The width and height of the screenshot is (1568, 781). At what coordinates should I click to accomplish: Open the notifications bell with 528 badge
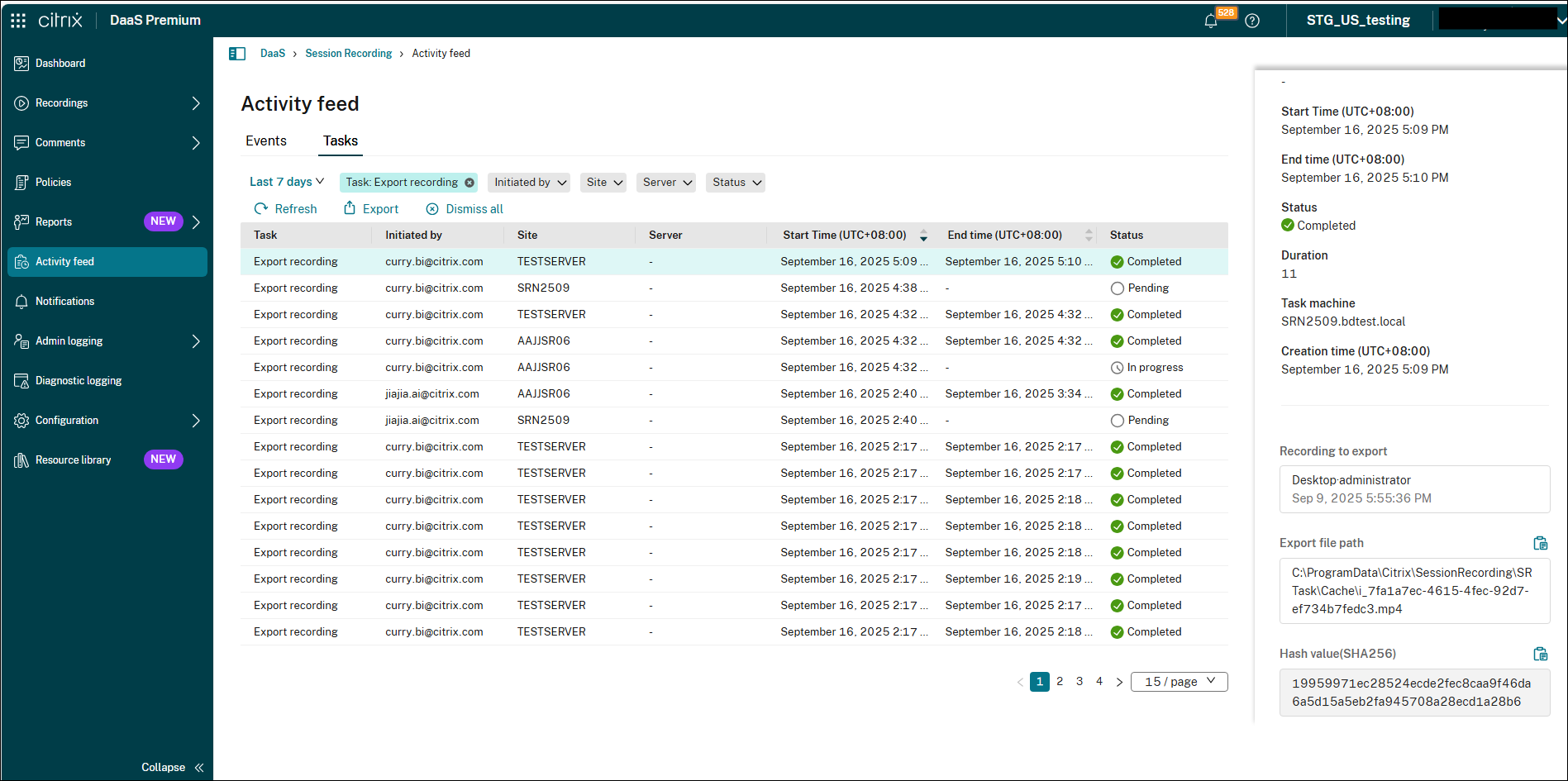click(x=1211, y=21)
